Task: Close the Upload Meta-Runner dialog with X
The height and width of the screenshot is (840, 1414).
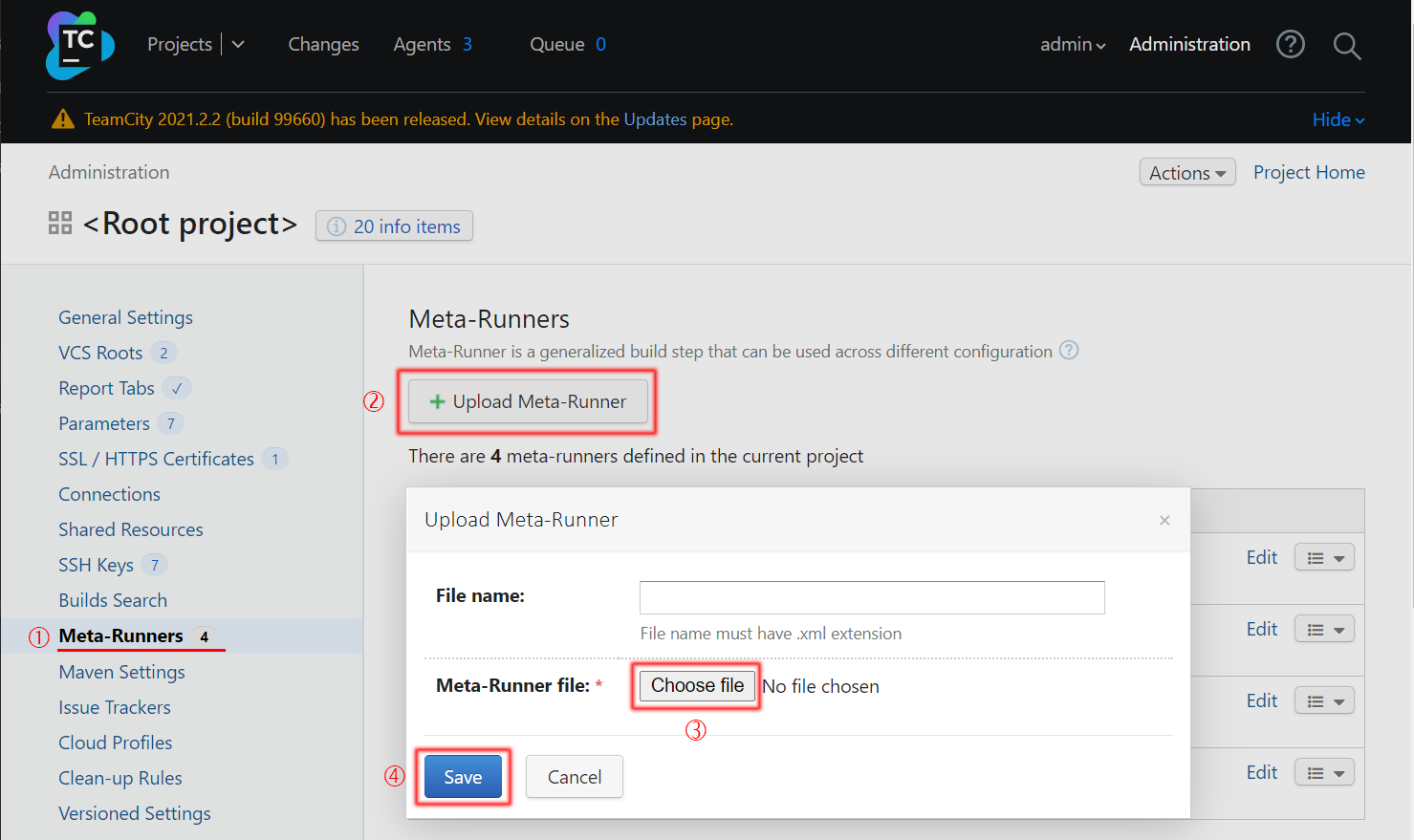Action: point(1164,520)
